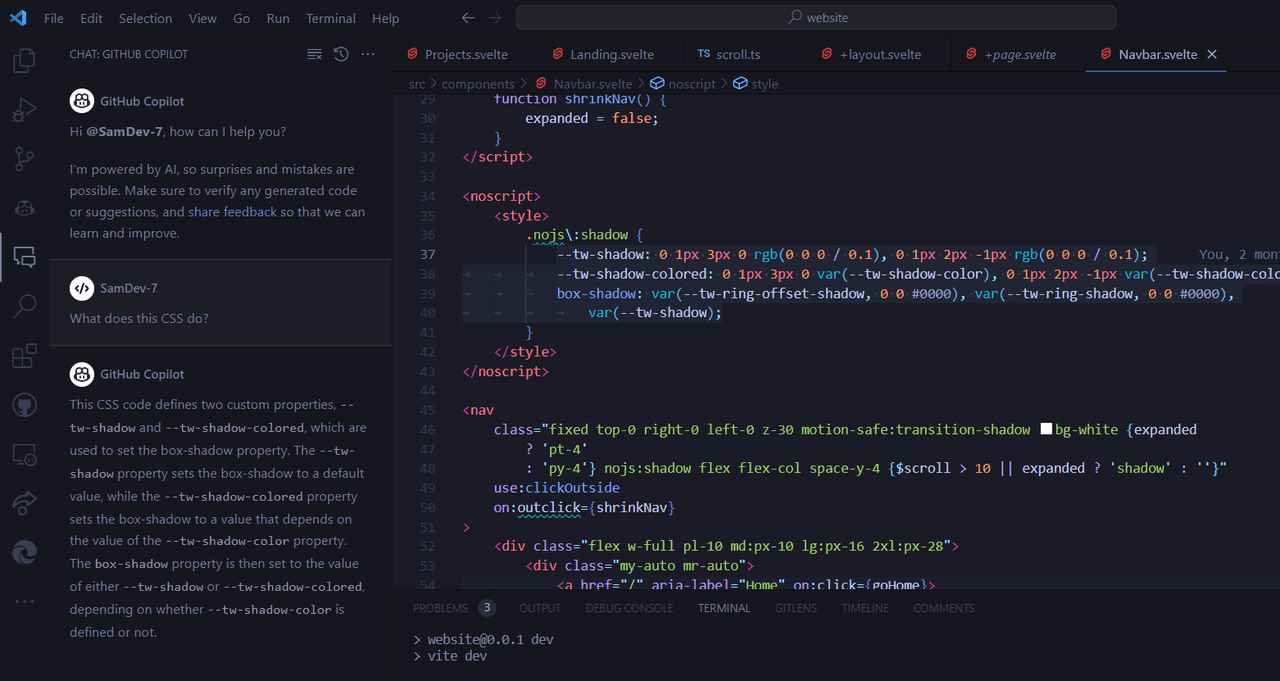The height and width of the screenshot is (681, 1280).
Task: Open the Extensions view
Action: 24,356
